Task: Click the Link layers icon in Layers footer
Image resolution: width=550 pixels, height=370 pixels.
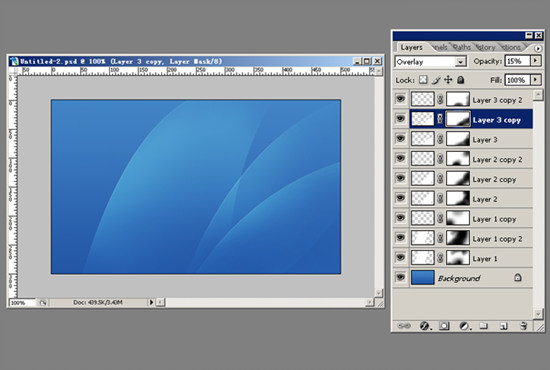Action: (404, 326)
